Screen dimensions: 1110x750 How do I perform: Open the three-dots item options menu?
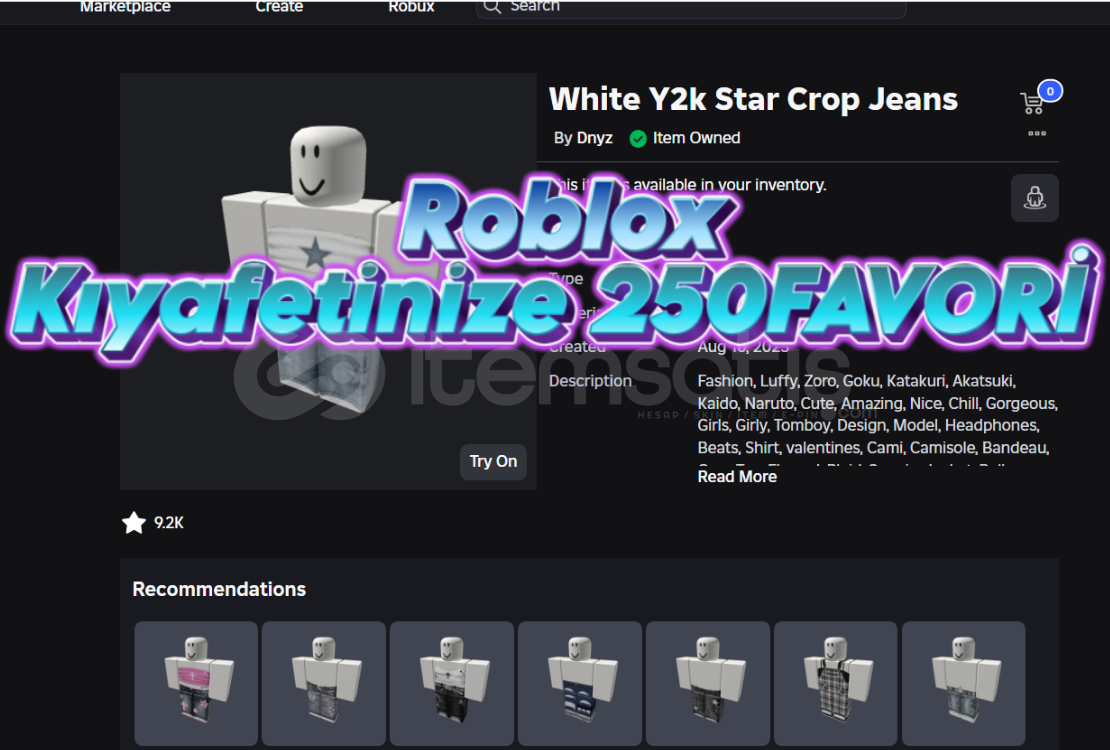pyautogui.click(x=1037, y=133)
